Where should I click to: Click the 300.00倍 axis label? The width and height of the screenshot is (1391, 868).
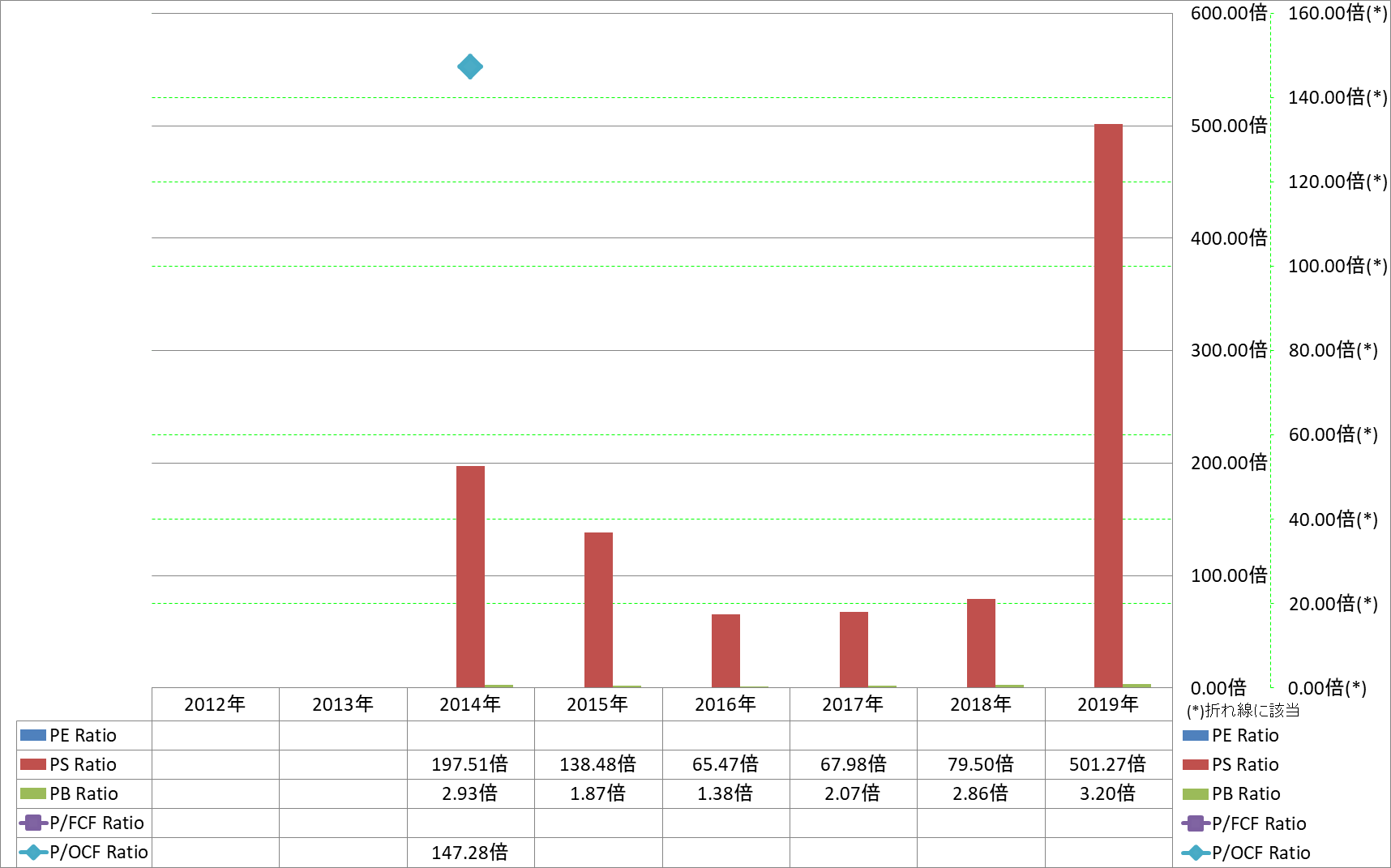(x=1228, y=350)
